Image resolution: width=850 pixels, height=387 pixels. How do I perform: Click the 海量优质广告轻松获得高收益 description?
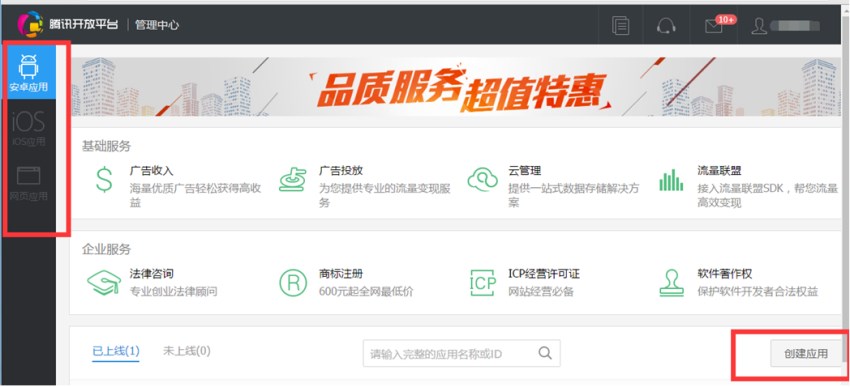pos(195,195)
